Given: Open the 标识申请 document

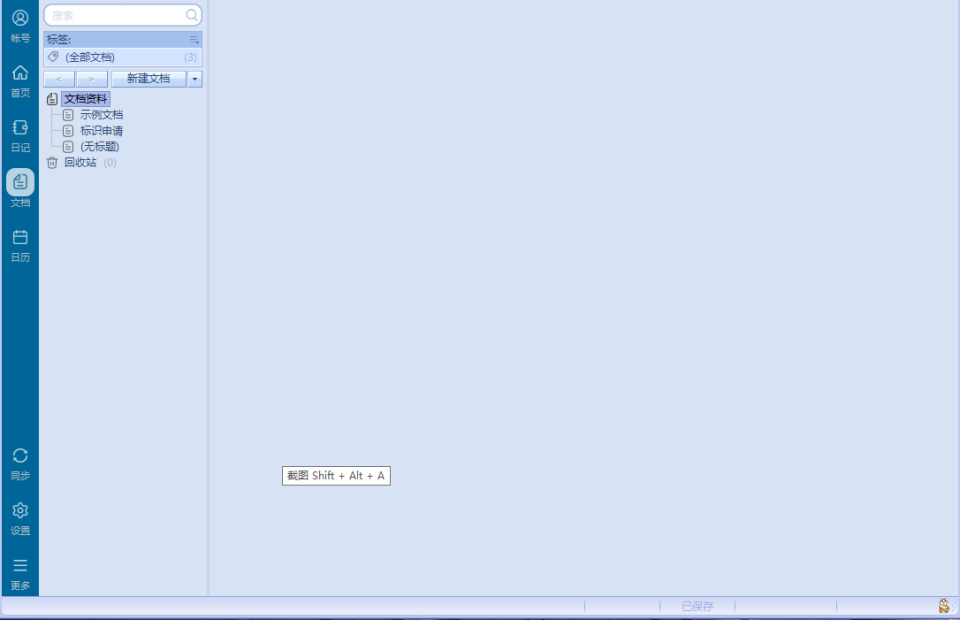Looking at the screenshot, I should click(x=101, y=131).
